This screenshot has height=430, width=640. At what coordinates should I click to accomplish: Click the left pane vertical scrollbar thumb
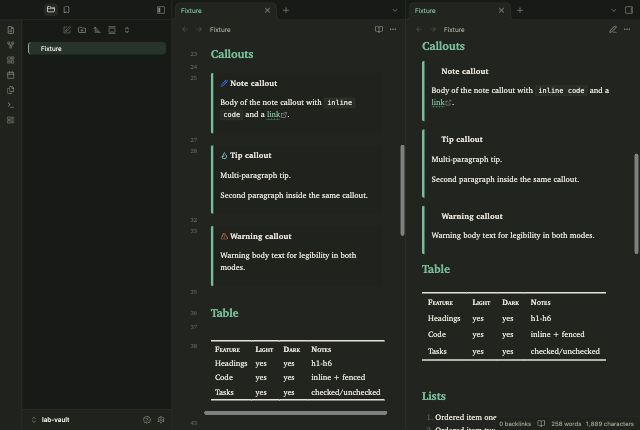(x=402, y=190)
